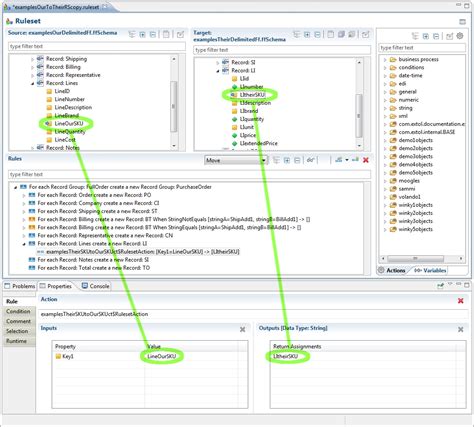Clear Outputs section with gray X
Viewport: 474px width, 427px height.
(461, 329)
